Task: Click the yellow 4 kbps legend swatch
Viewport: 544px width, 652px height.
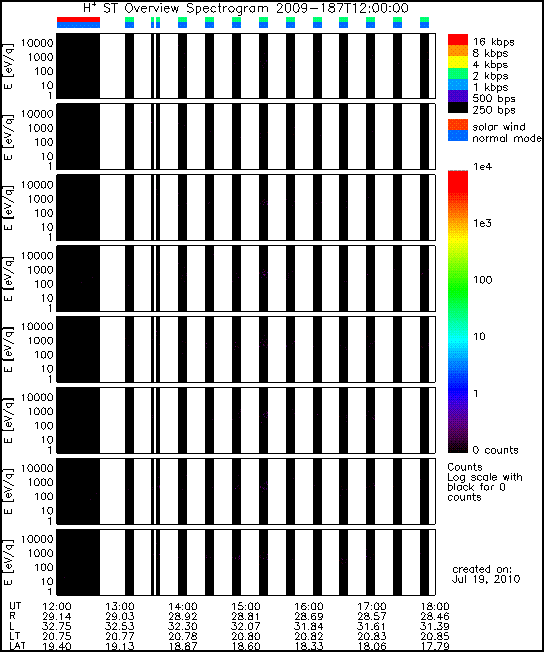Action: pyautogui.click(x=457, y=62)
